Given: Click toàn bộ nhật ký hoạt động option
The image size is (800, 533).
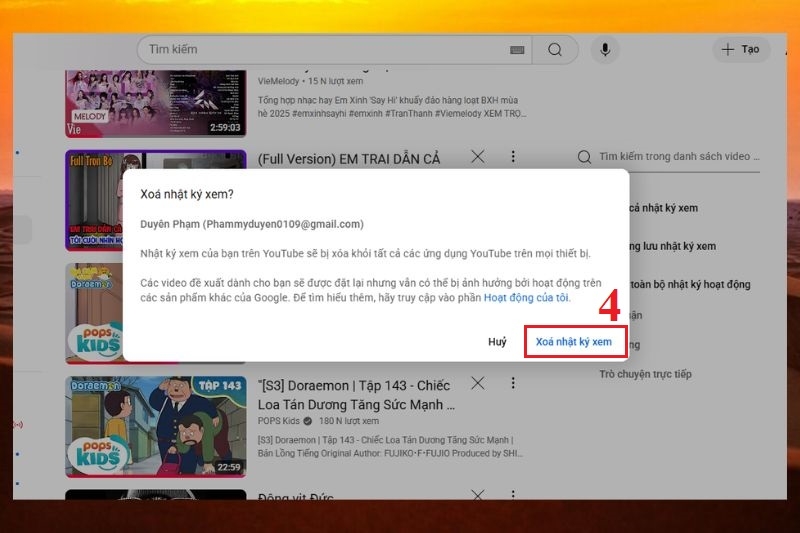Looking at the screenshot, I should (690, 285).
